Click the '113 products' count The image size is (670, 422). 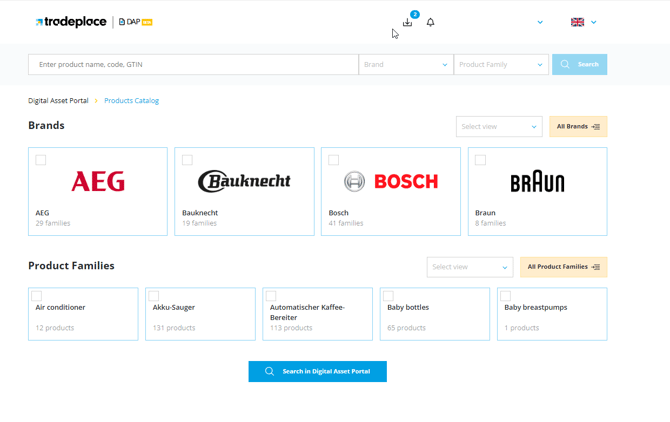[x=291, y=328]
